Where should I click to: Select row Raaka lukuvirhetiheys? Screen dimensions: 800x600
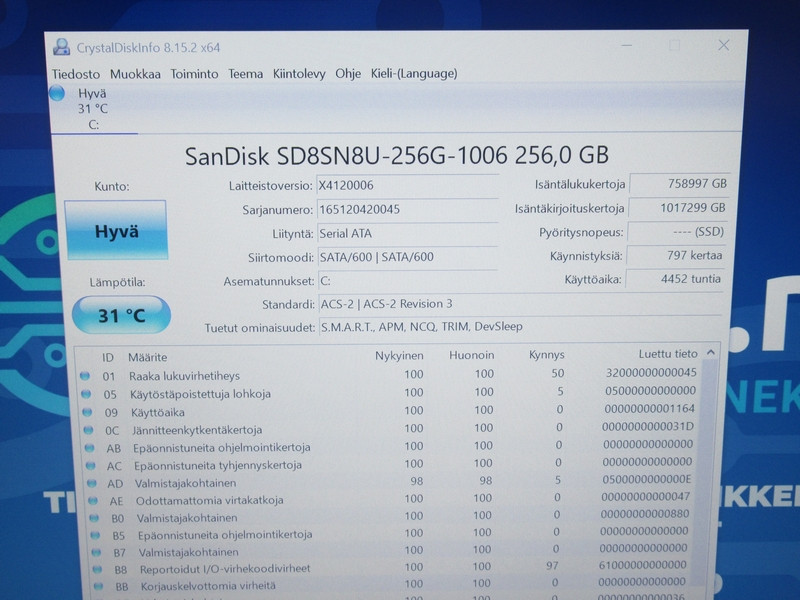(x=389, y=374)
